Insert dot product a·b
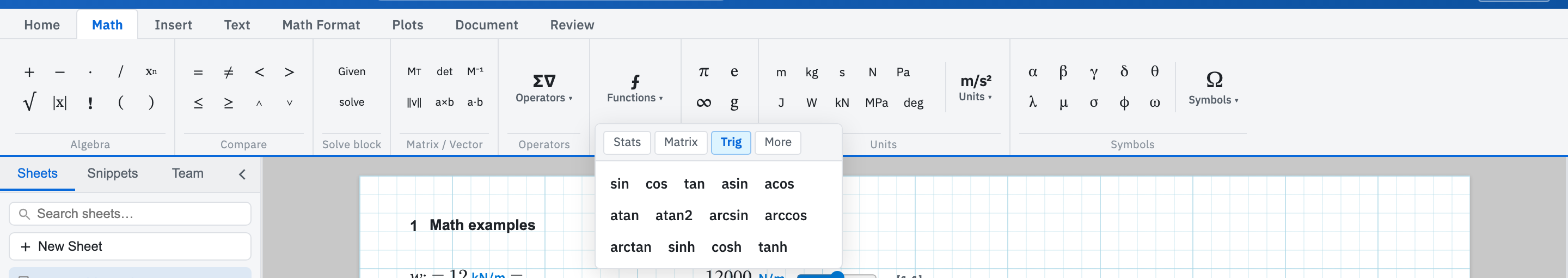 click(x=475, y=102)
